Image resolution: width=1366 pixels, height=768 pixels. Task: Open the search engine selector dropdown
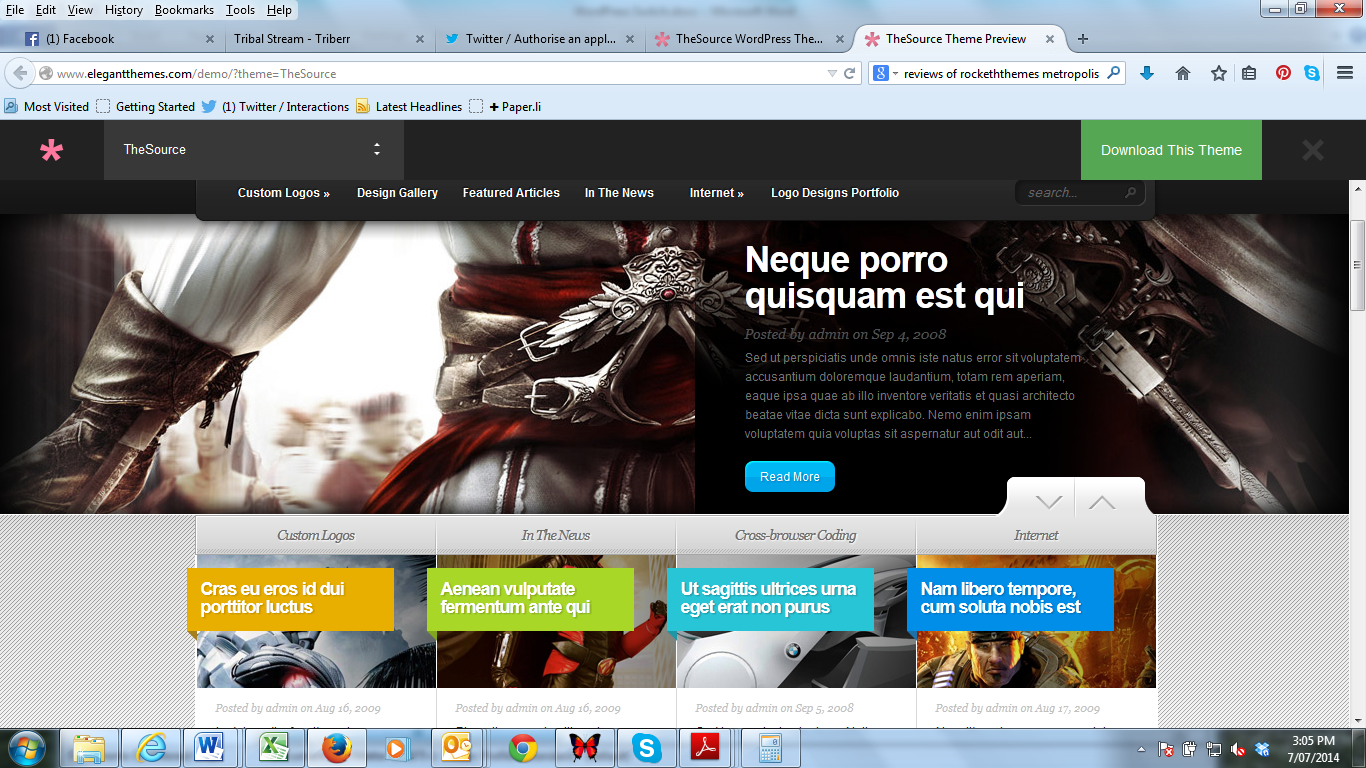(x=885, y=73)
